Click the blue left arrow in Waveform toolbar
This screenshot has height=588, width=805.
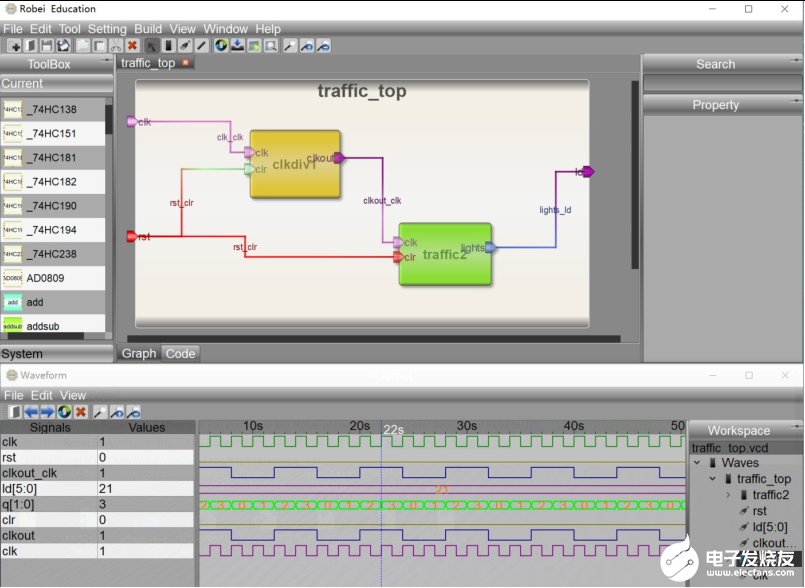point(31,412)
